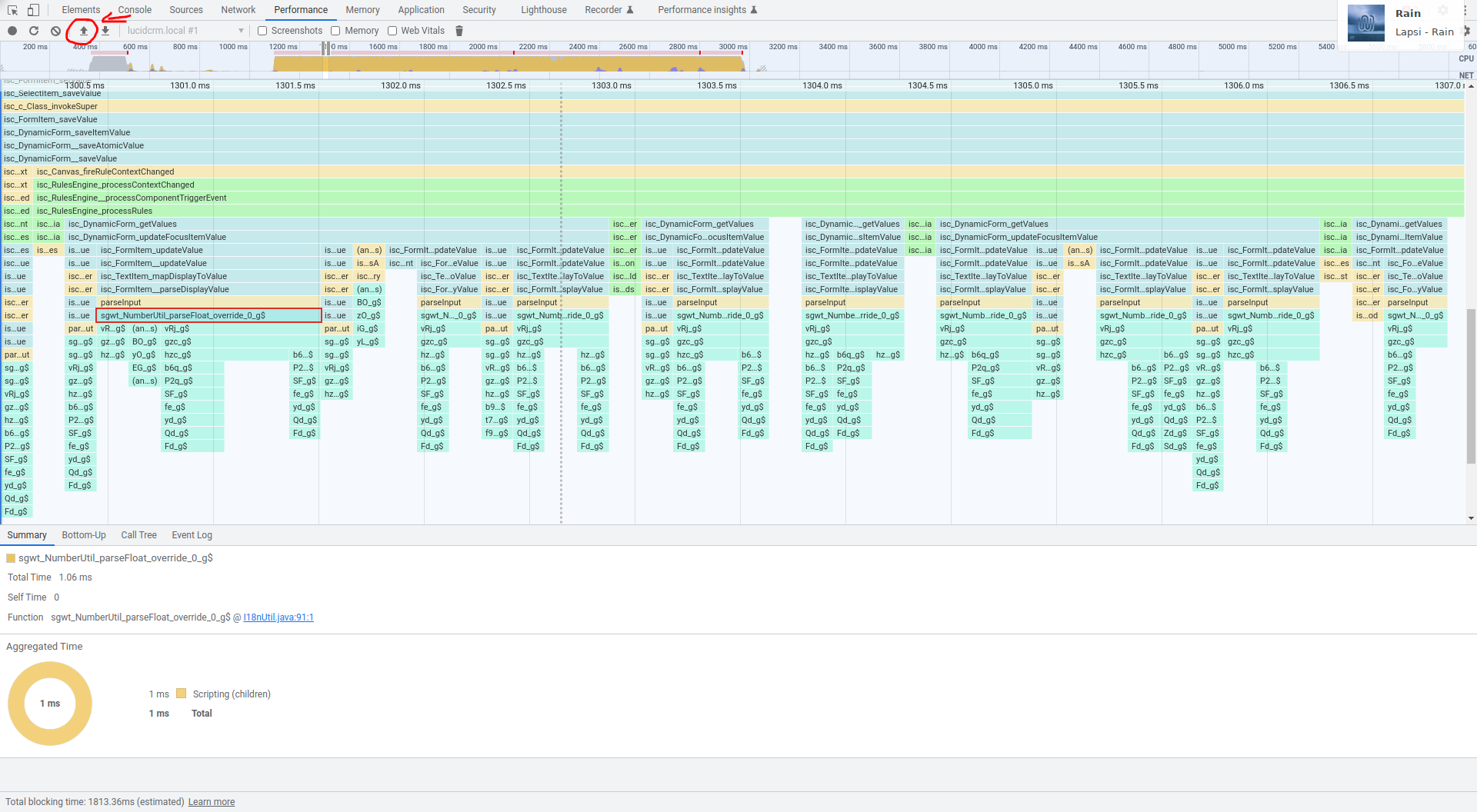Screen dimensions: 1477x812
Task: Enable the Screenshots checkbox
Action: [262, 31]
